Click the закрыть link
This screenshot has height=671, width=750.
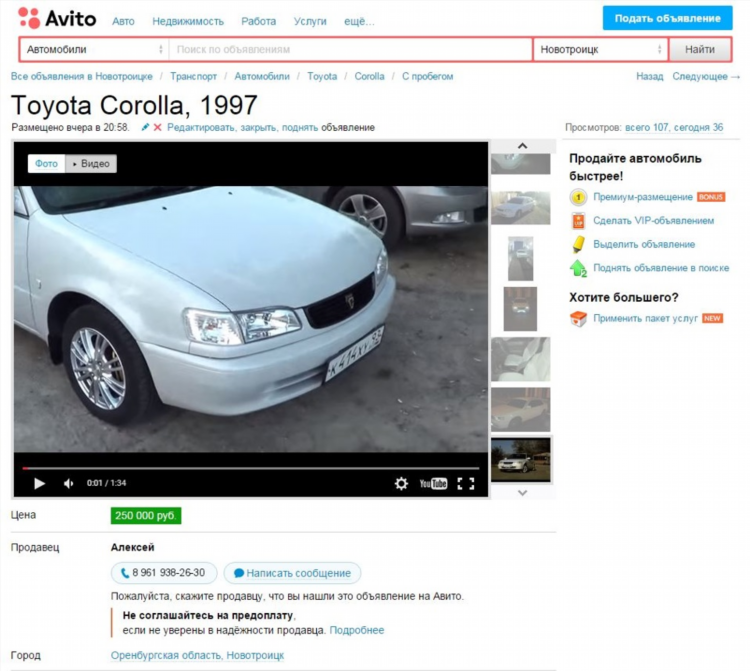[258, 128]
